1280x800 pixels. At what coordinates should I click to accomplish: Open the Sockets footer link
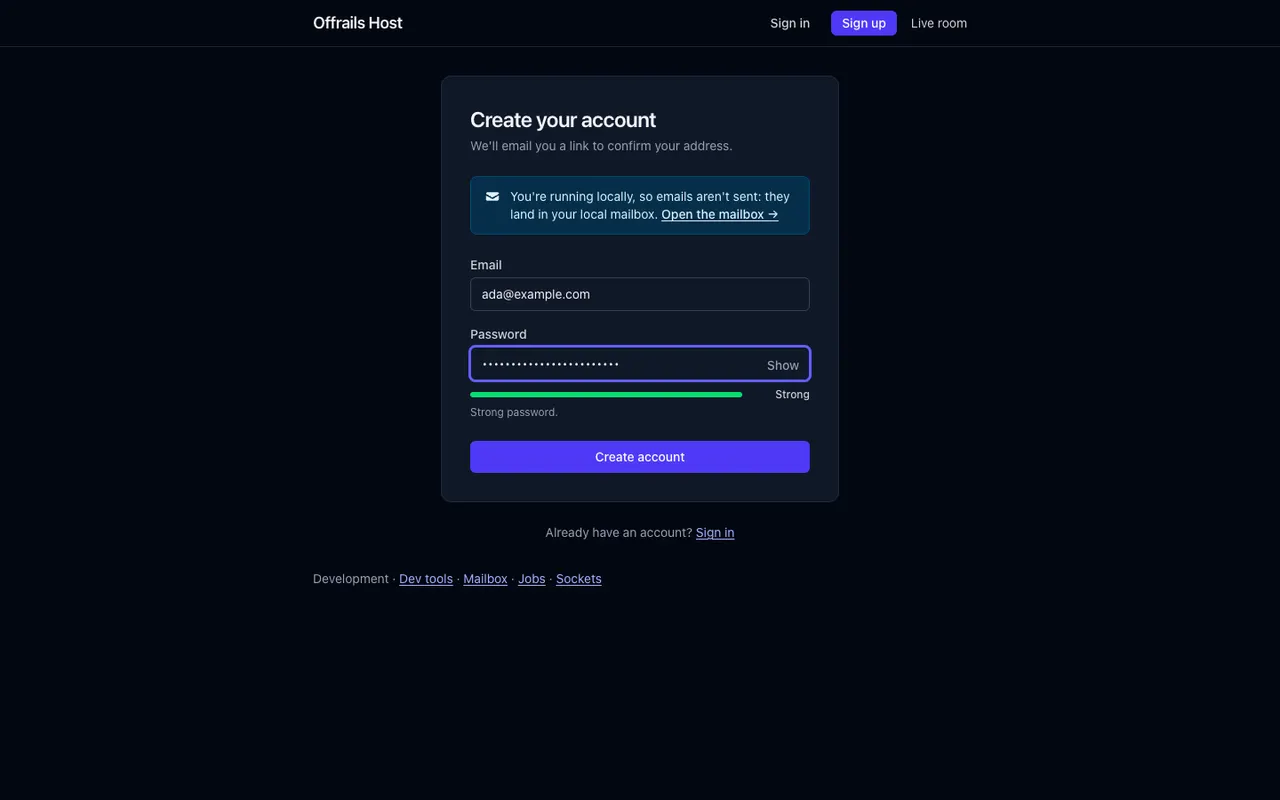pos(579,579)
